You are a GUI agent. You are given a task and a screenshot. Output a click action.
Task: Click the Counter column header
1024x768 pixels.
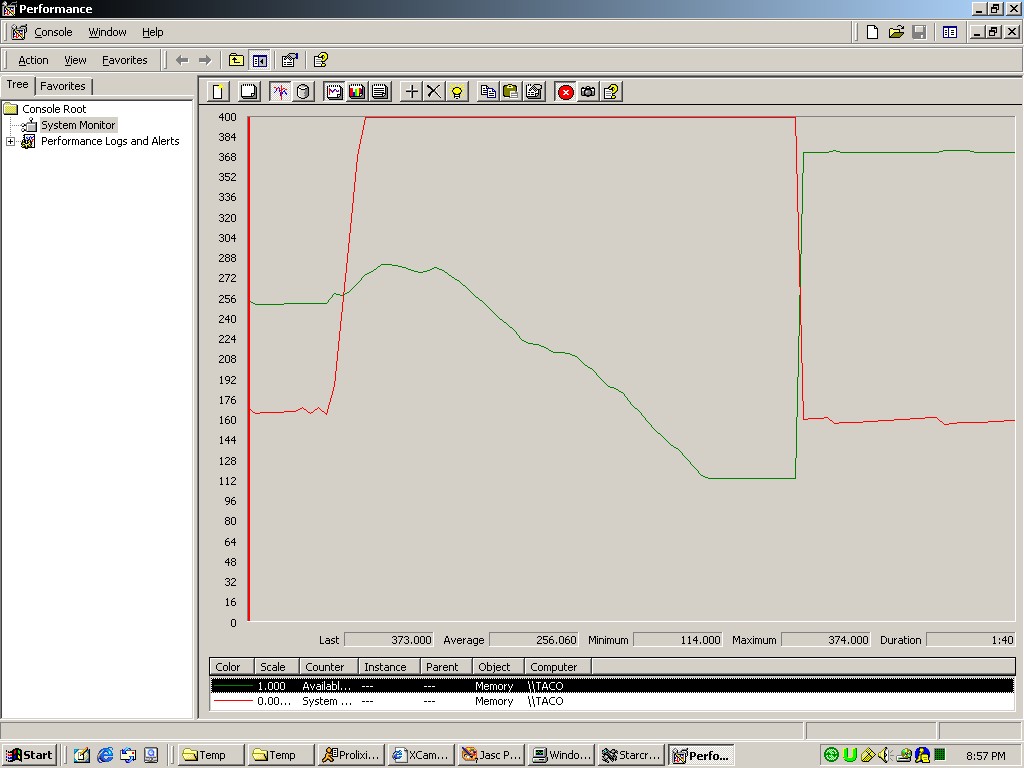(328, 667)
